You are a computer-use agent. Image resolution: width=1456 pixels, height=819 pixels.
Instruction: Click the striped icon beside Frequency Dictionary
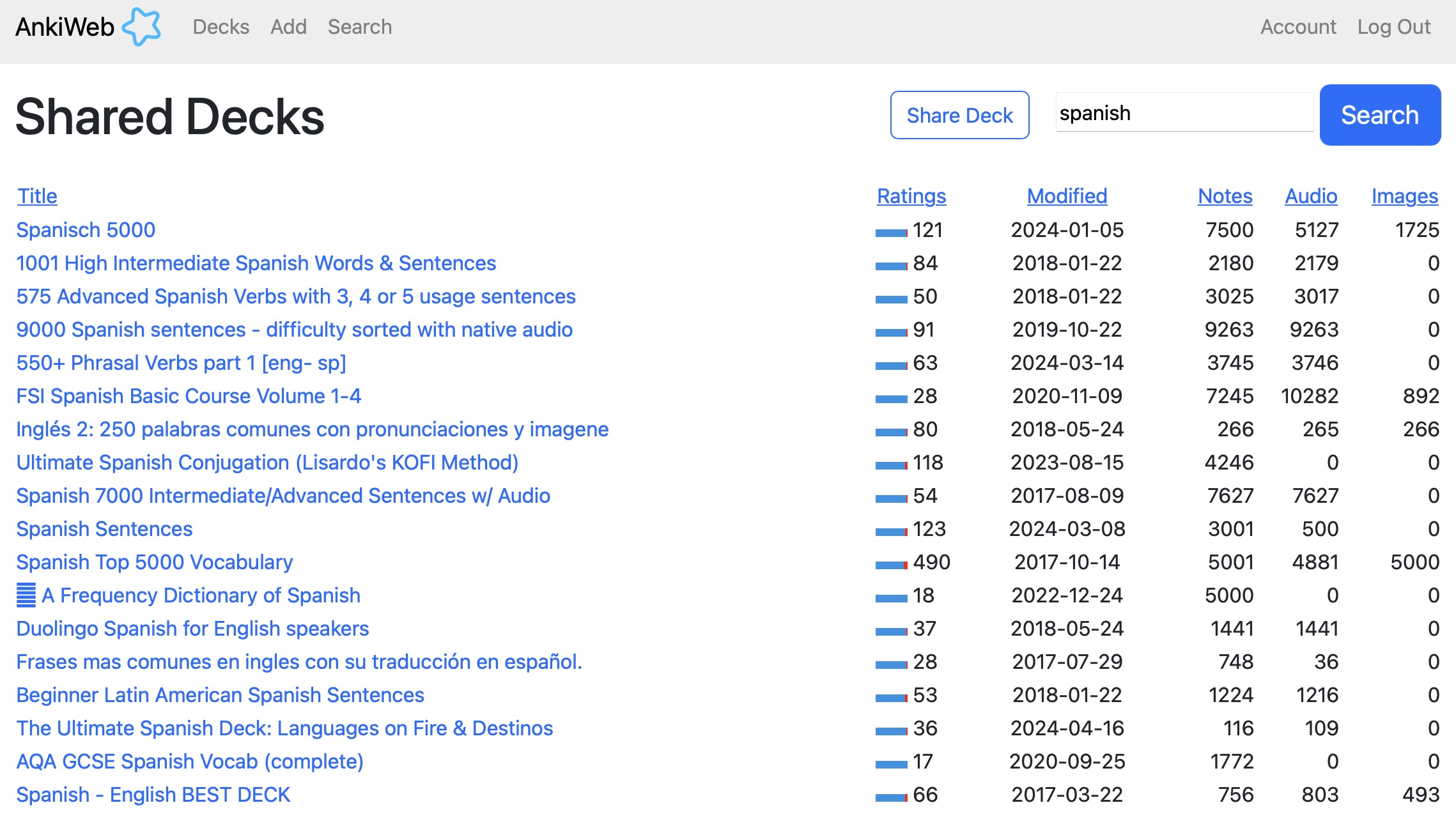(26, 595)
